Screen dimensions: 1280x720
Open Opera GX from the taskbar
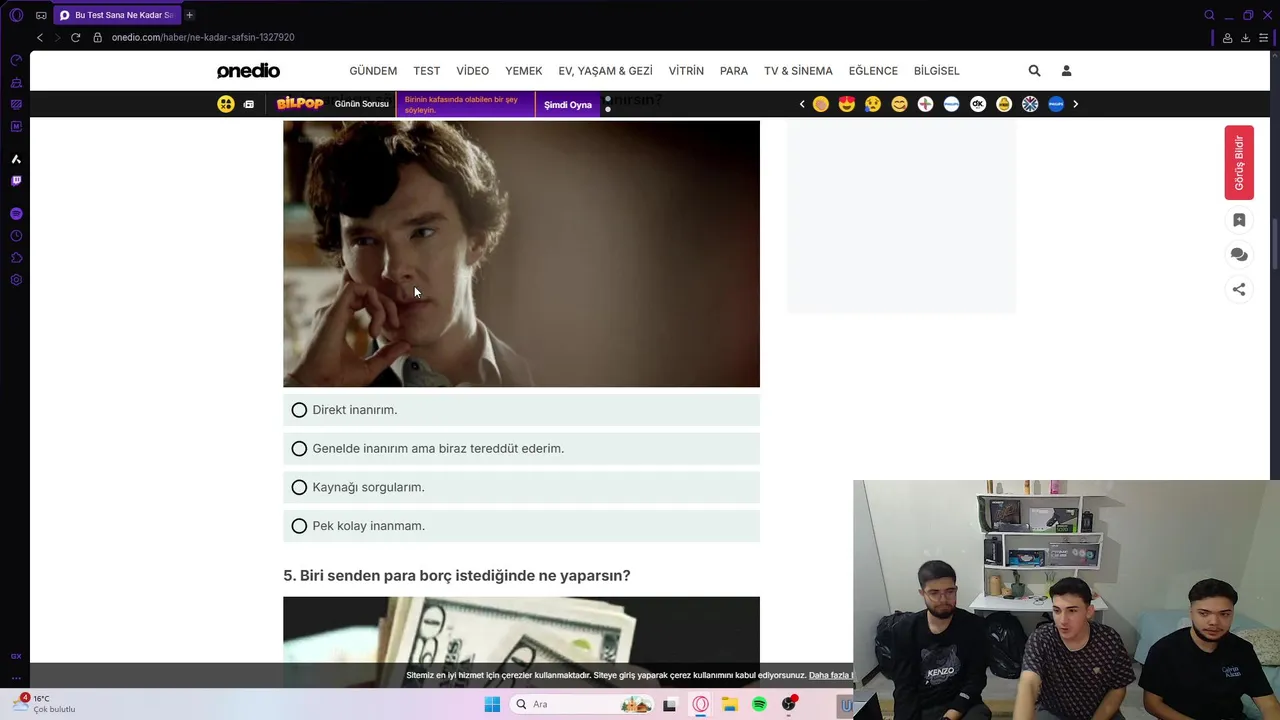point(700,704)
